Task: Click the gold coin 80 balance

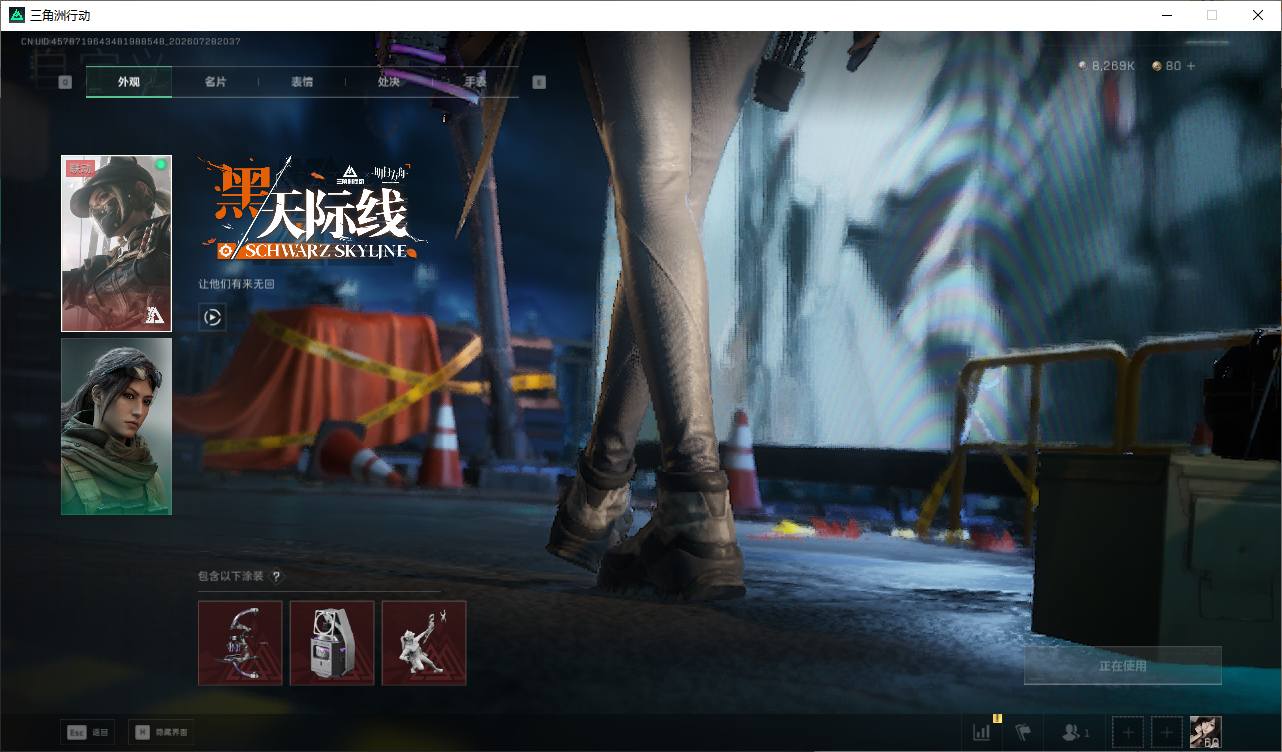Action: (x=1166, y=66)
